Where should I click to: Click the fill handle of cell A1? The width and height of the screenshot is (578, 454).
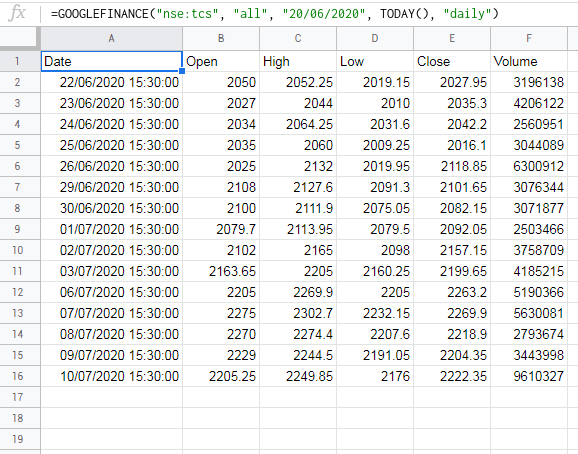coord(182,71)
